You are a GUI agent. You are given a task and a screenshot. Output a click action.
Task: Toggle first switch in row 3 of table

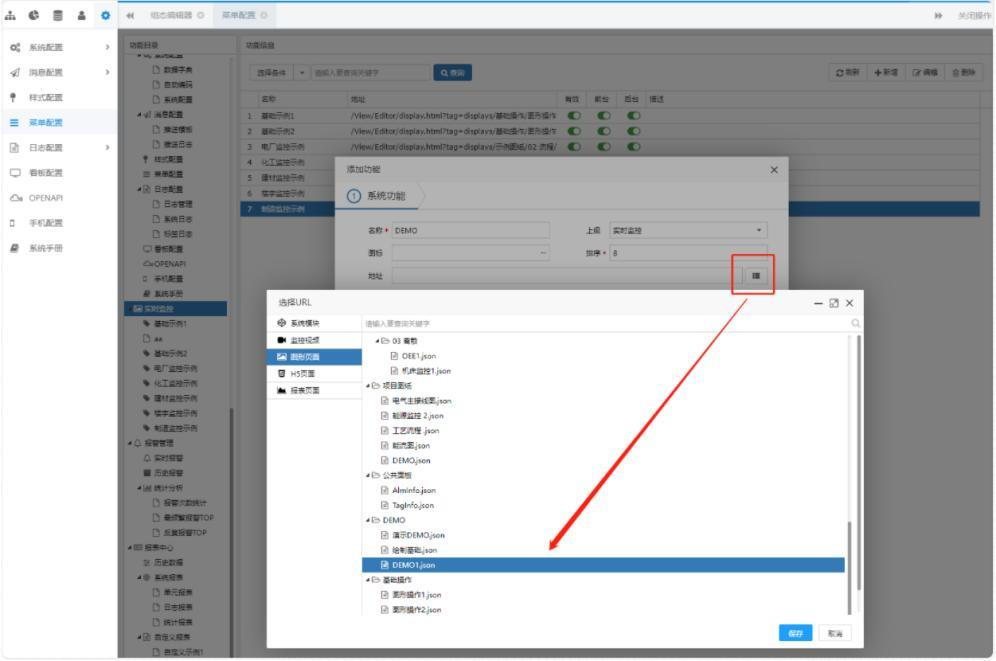(x=574, y=146)
